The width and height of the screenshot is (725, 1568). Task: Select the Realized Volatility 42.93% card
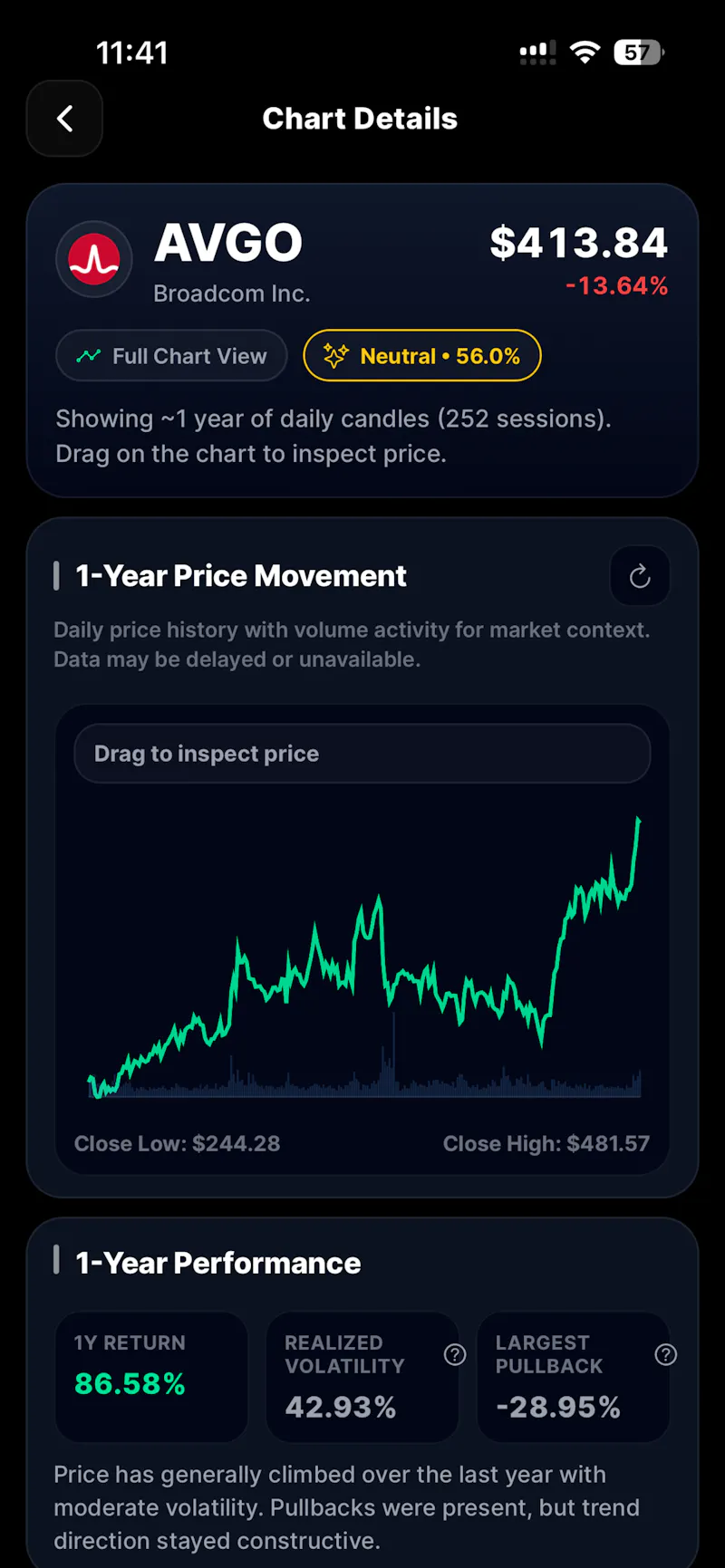pos(362,1377)
